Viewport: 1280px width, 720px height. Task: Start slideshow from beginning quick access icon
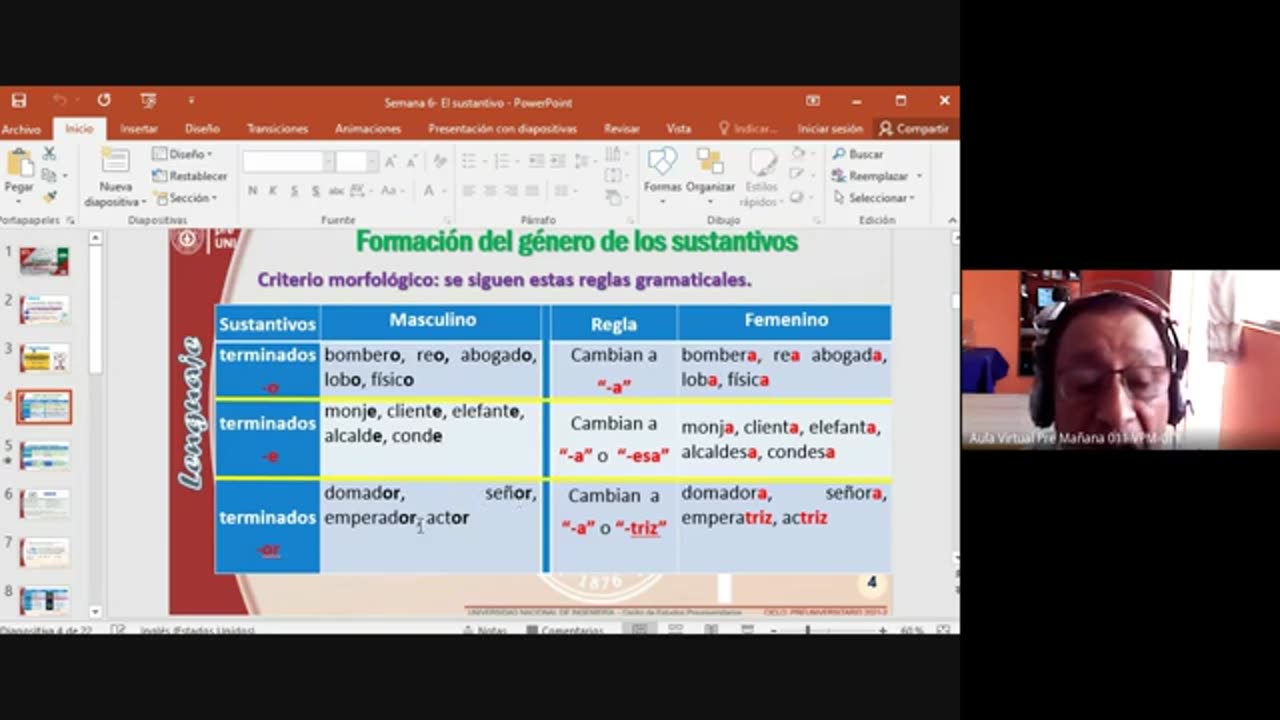tap(149, 101)
